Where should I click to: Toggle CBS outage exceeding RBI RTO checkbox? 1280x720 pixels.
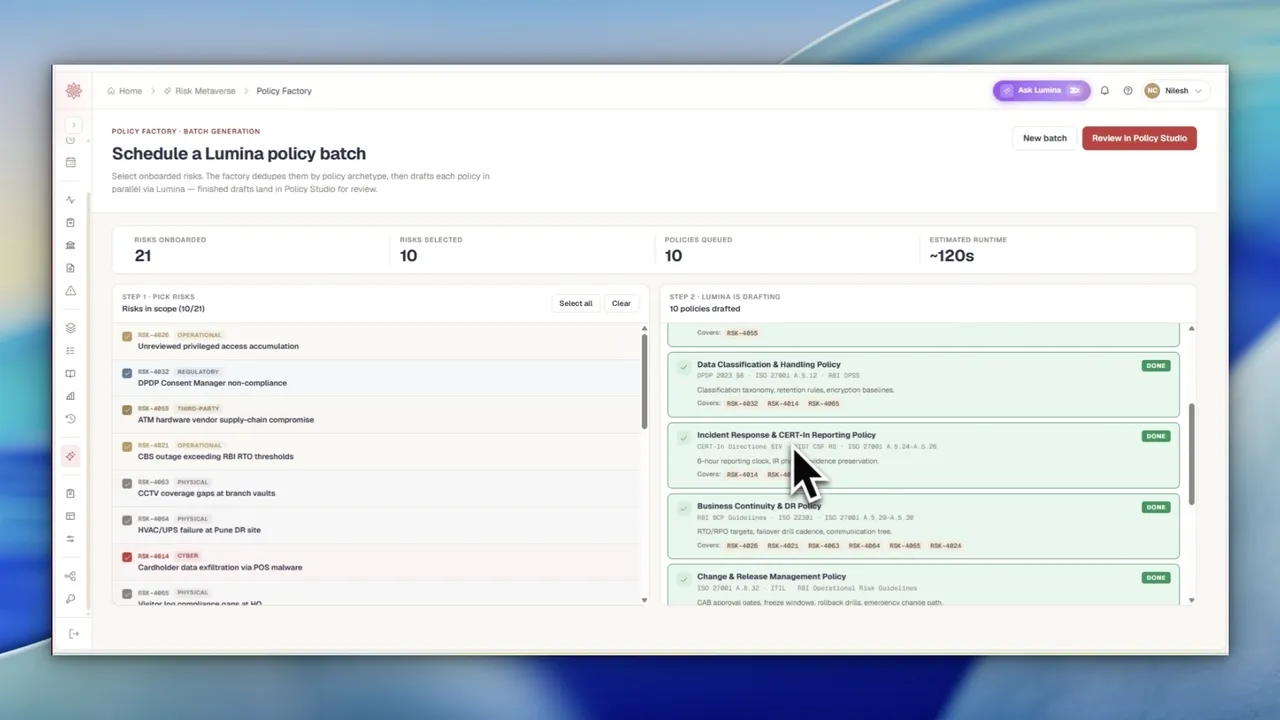(127, 447)
